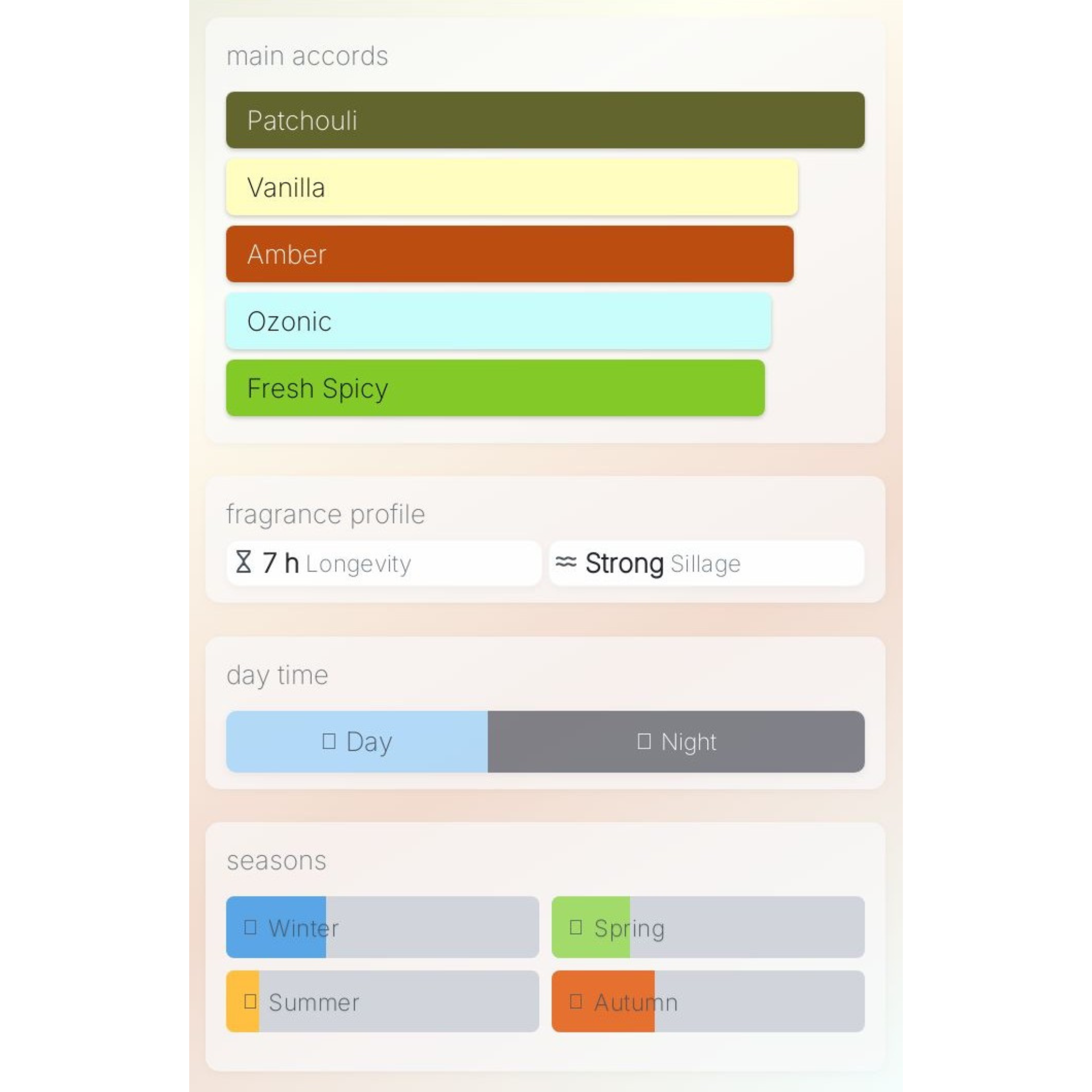Click the Day label in day time bar

pos(369,742)
